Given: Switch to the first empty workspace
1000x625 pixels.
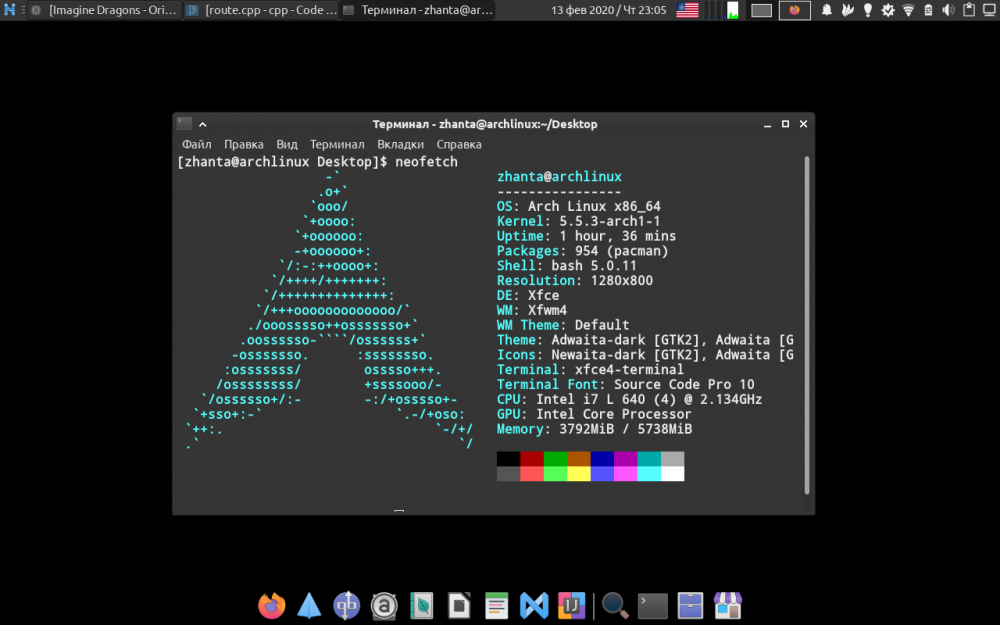Looking at the screenshot, I should tap(761, 10).
